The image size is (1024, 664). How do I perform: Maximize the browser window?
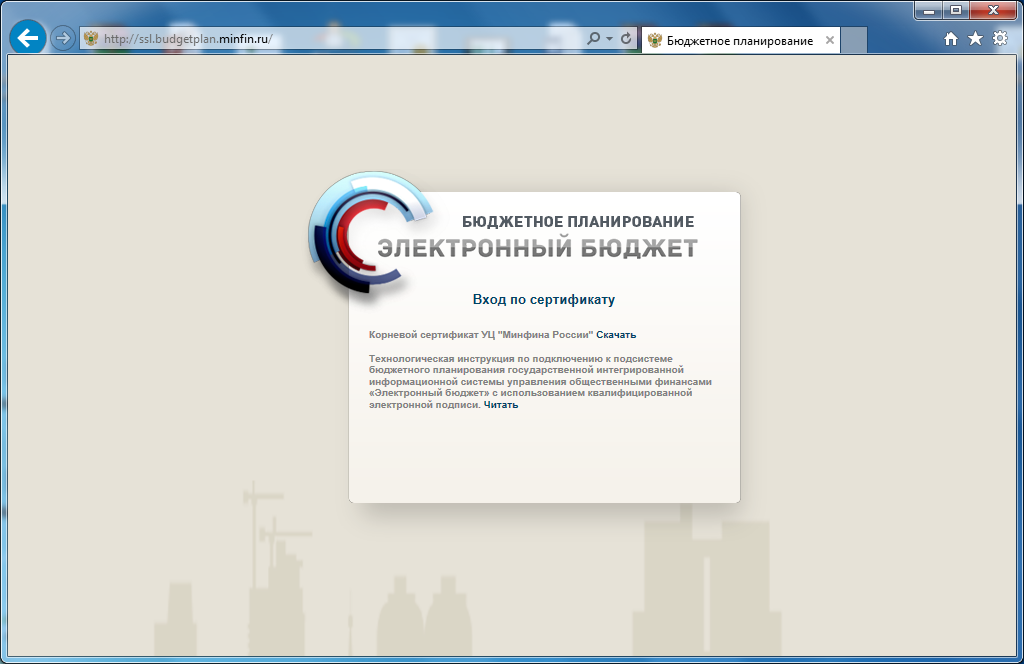pyautogui.click(x=955, y=10)
